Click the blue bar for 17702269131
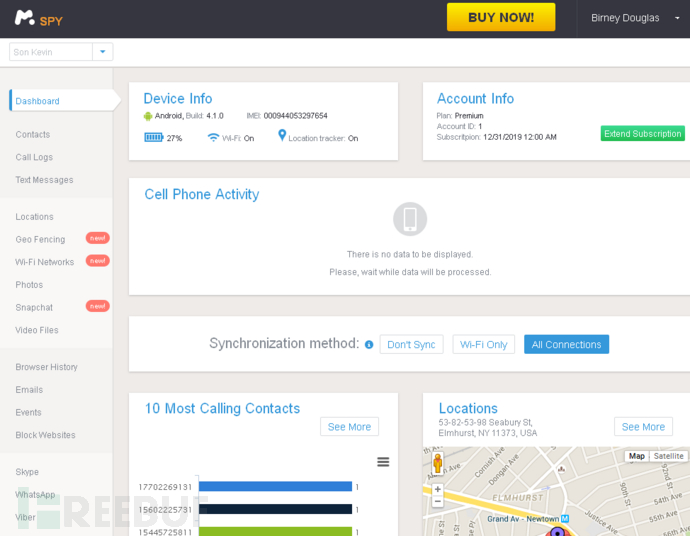The image size is (690, 536). (x=275, y=486)
